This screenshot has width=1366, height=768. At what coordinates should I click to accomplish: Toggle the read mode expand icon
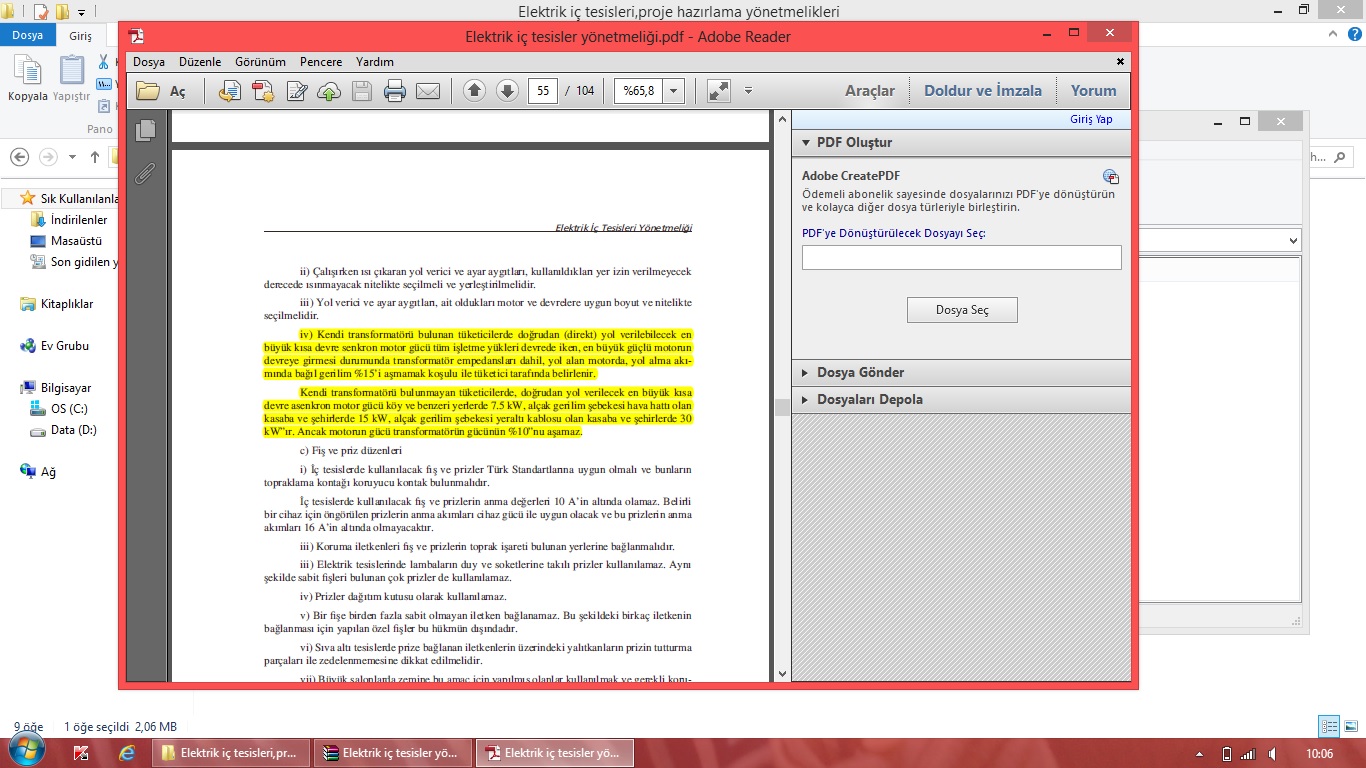(x=719, y=91)
